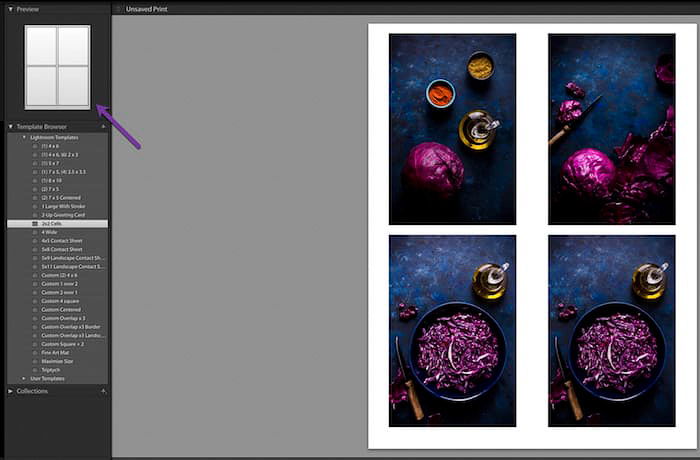Choose the Fine Art Mat template
700x460 pixels.
[x=56, y=352]
